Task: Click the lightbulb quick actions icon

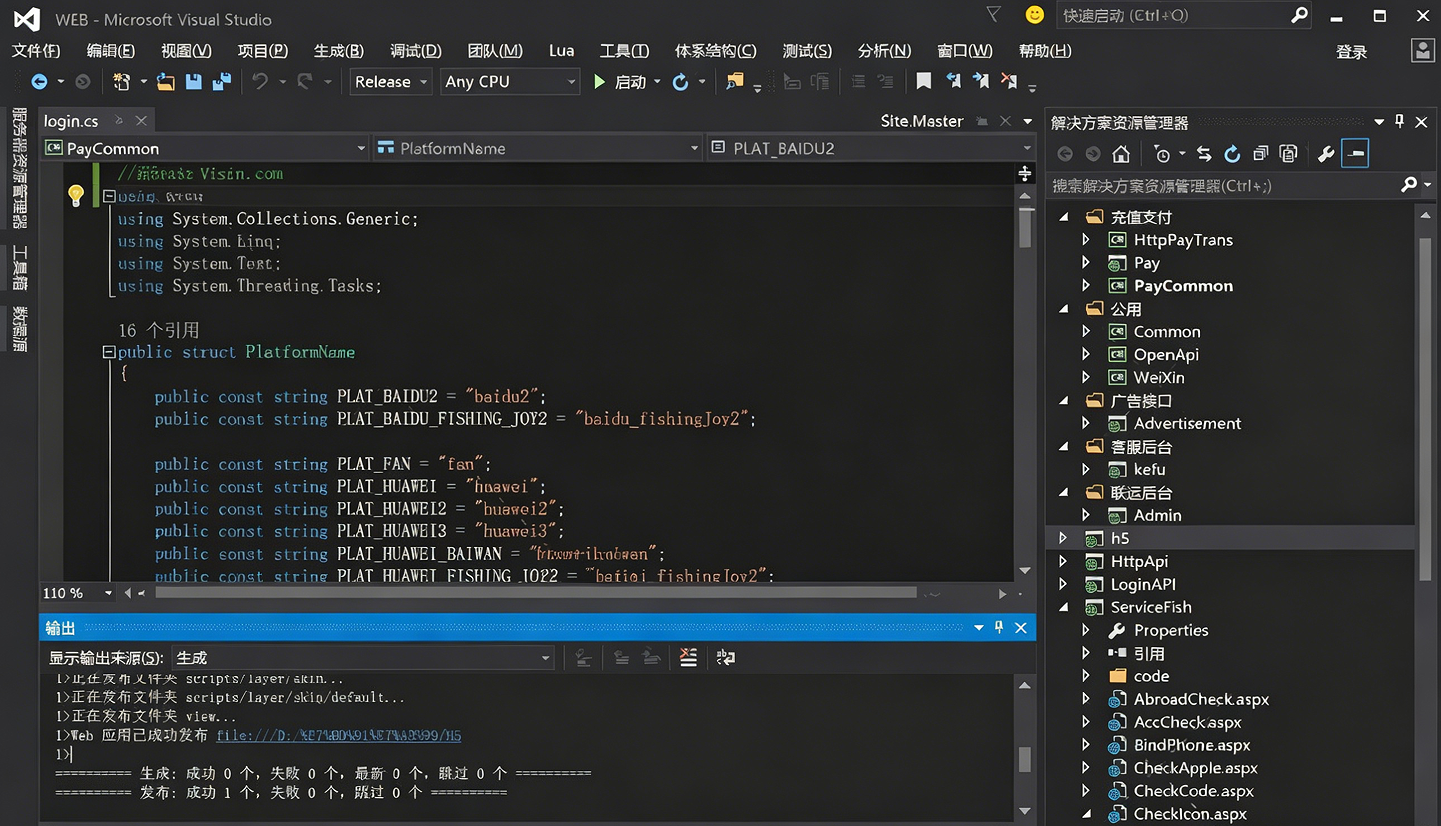Action: pyautogui.click(x=76, y=195)
